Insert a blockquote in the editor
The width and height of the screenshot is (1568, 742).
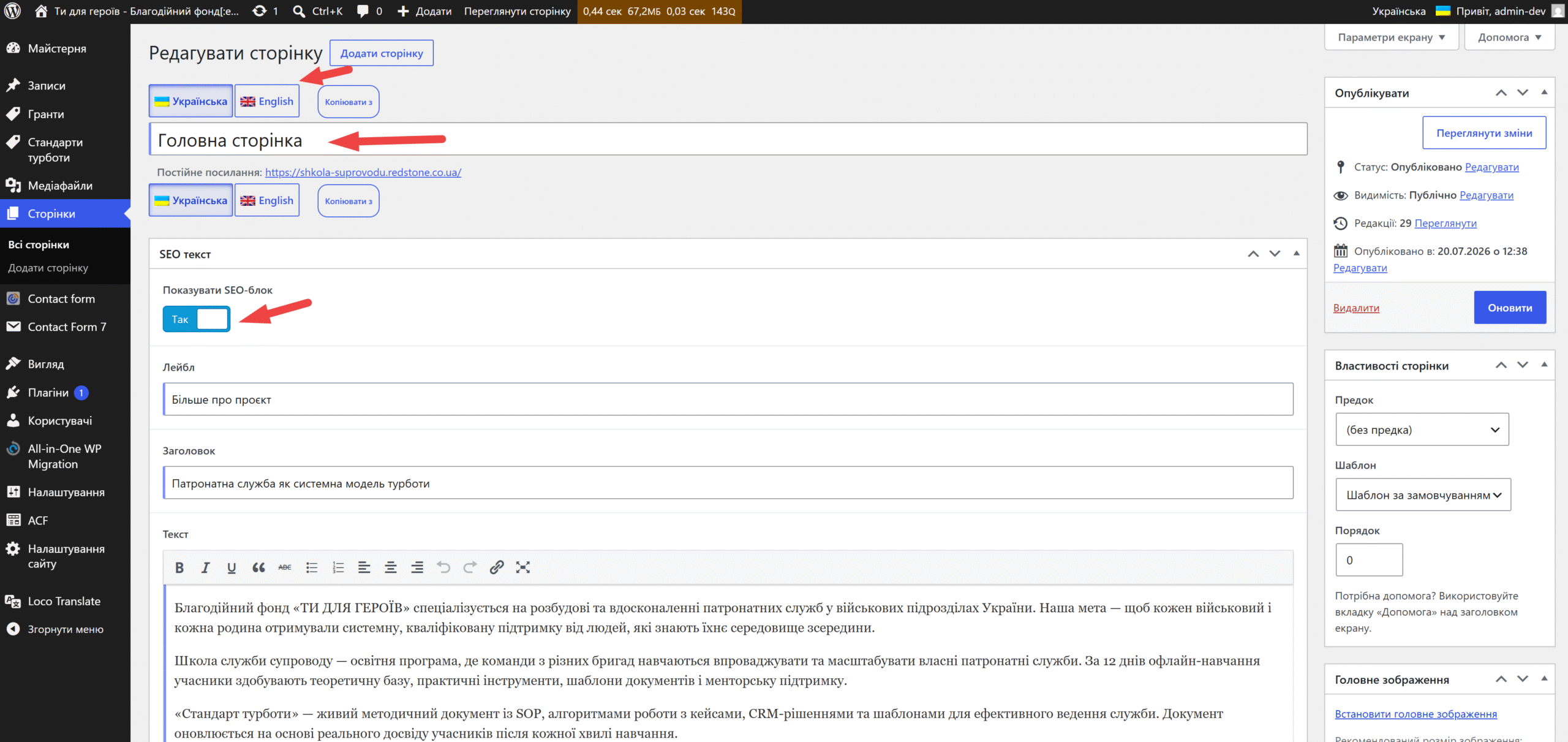click(x=258, y=567)
